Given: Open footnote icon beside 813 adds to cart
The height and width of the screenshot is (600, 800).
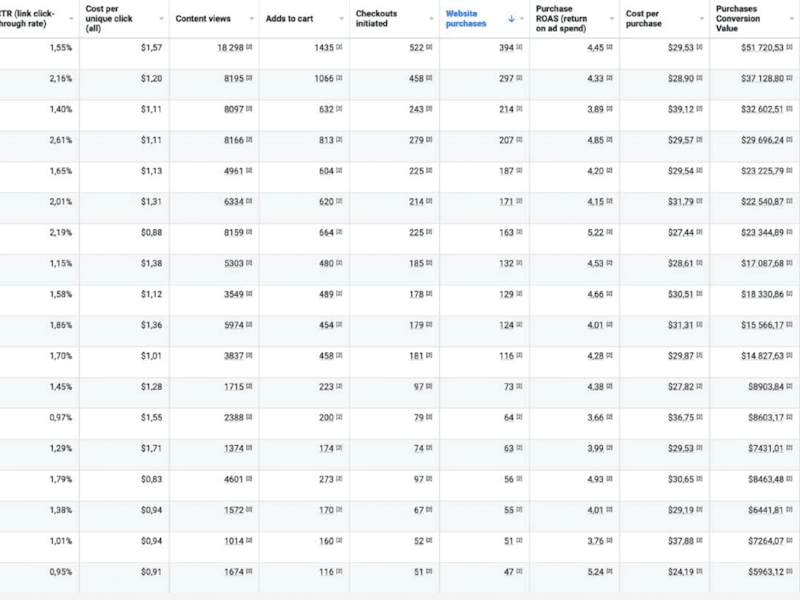Looking at the screenshot, I should [339, 139].
